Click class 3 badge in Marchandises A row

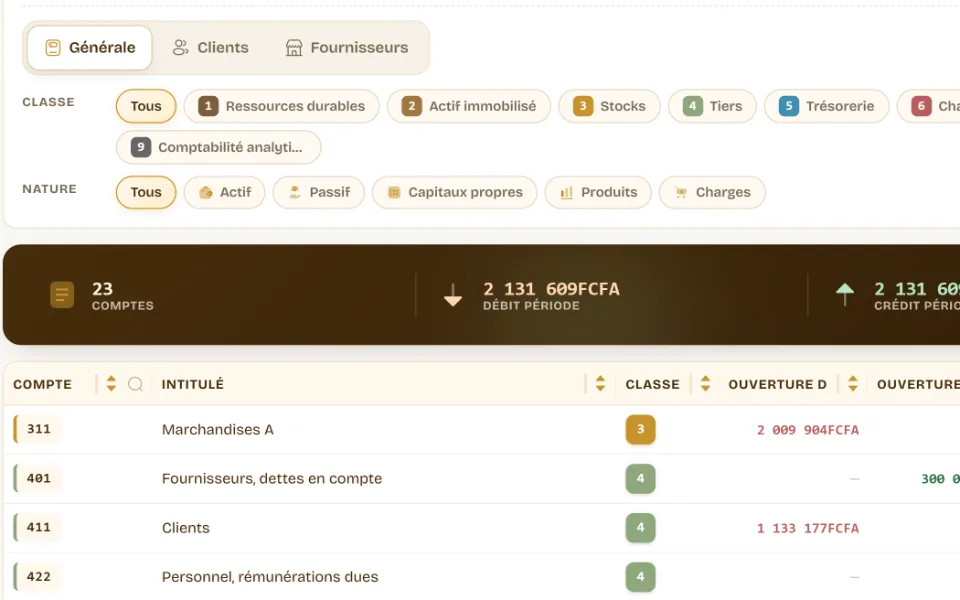click(x=640, y=429)
